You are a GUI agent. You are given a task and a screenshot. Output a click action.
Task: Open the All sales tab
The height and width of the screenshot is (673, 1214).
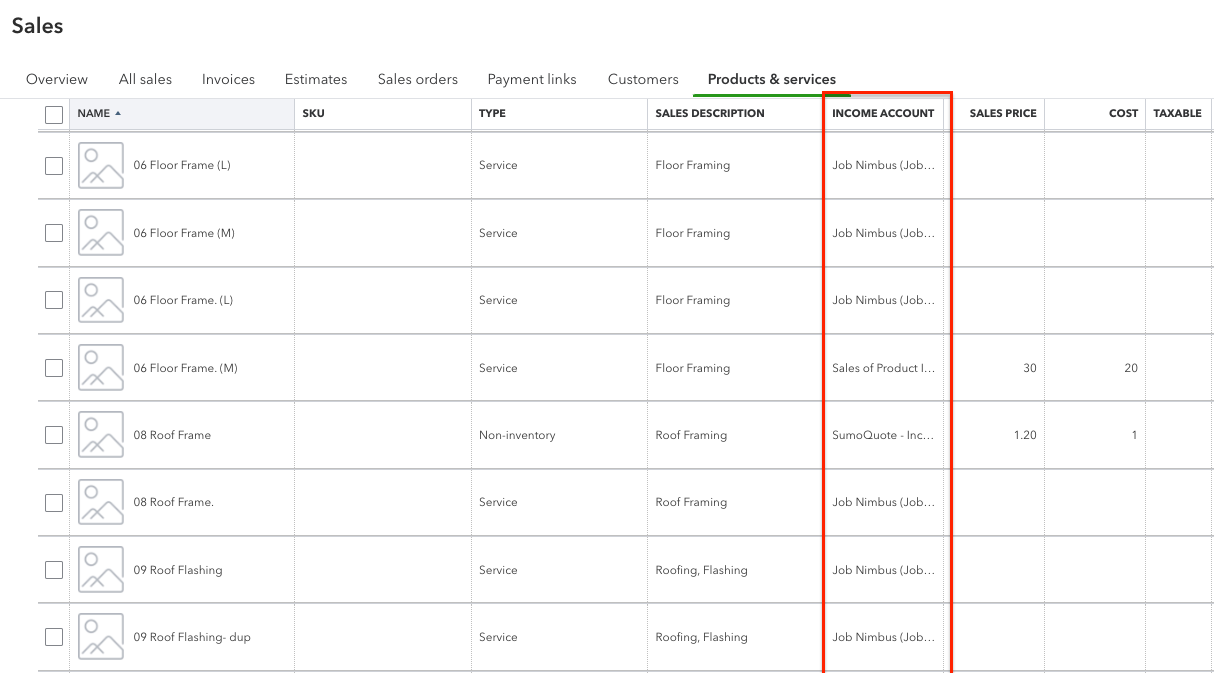(145, 79)
